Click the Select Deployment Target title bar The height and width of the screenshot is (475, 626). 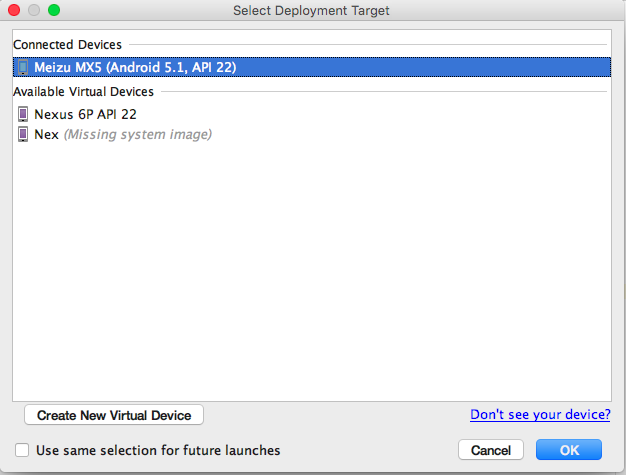311,10
